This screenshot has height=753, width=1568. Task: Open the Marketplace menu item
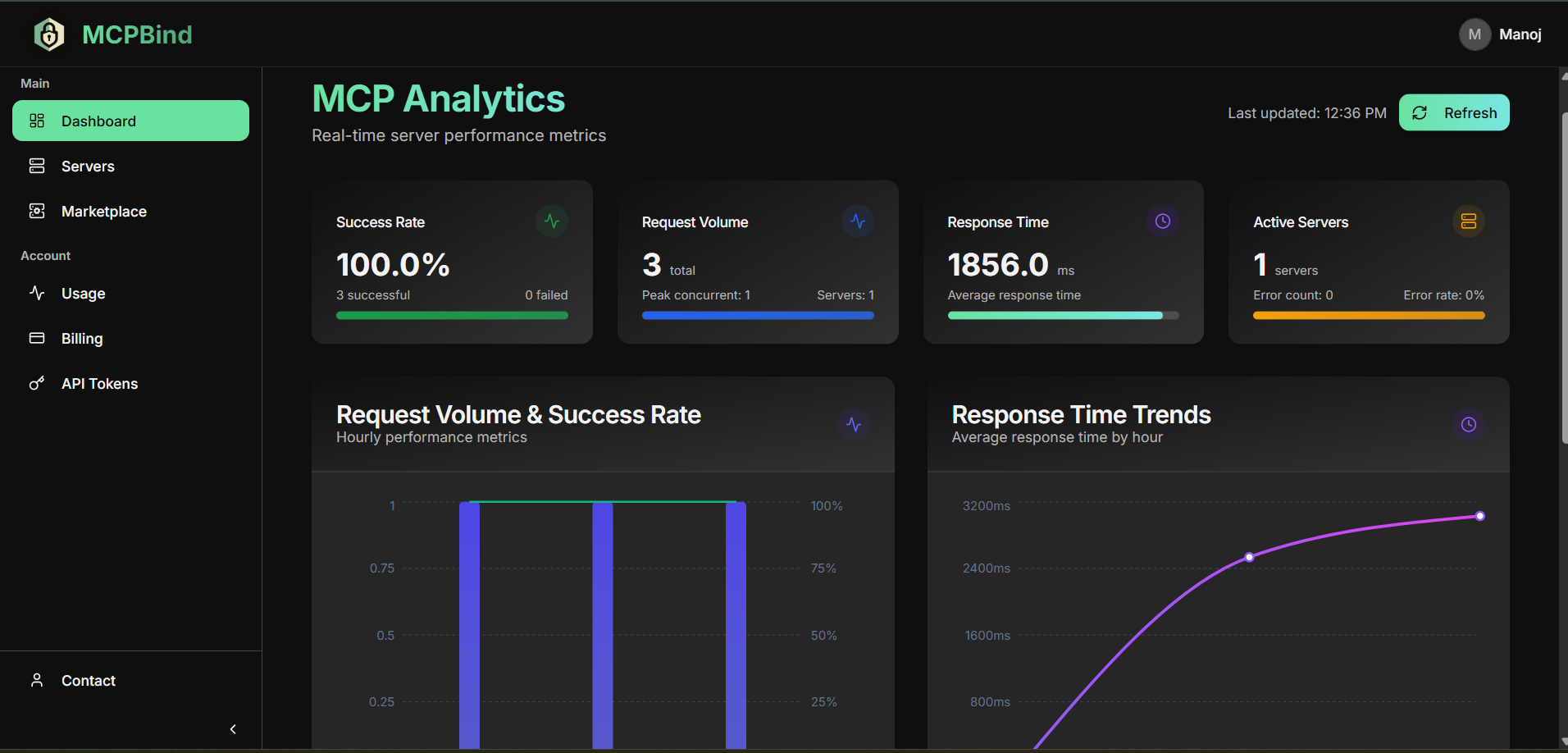(130, 211)
